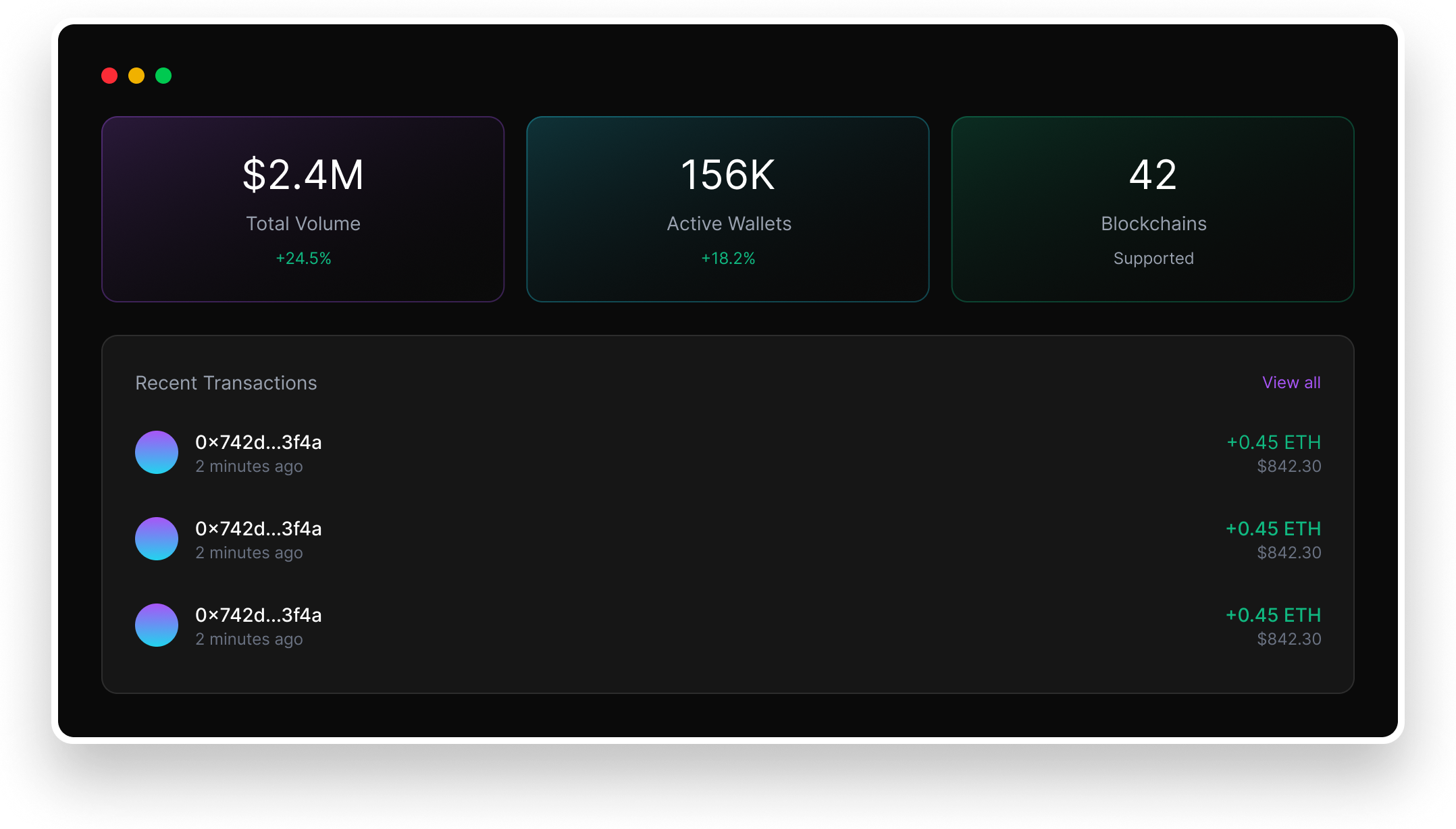This screenshot has width=1456, height=829.
Task: Click the $2.4M volume figure
Action: pos(303,175)
